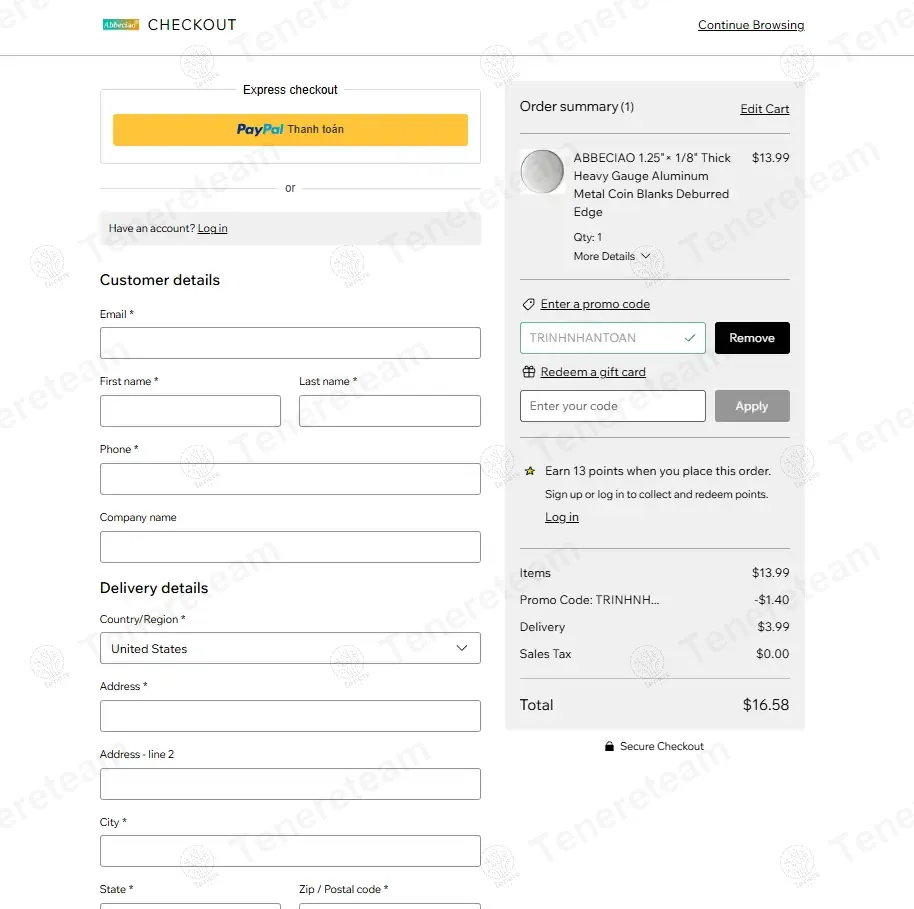The width and height of the screenshot is (914, 909).
Task: Focus the First name field
Action: (x=190, y=411)
